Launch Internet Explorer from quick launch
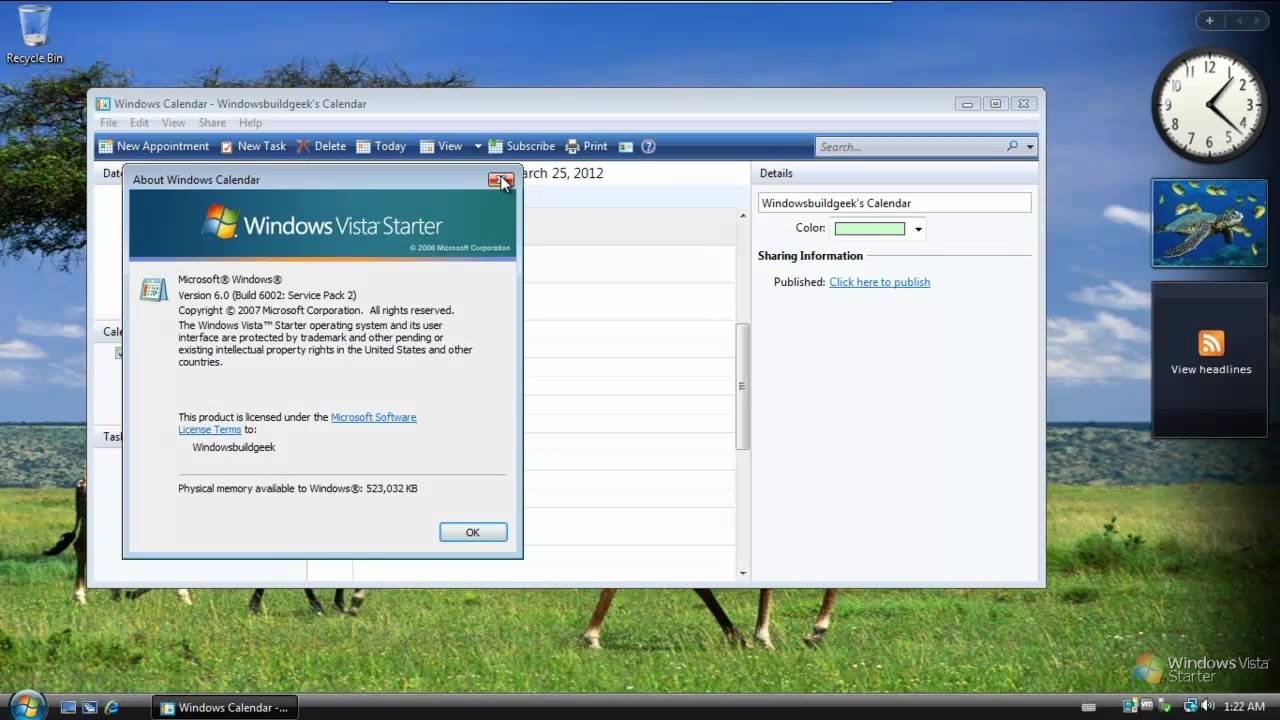Image resolution: width=1280 pixels, height=720 pixels. (112, 707)
